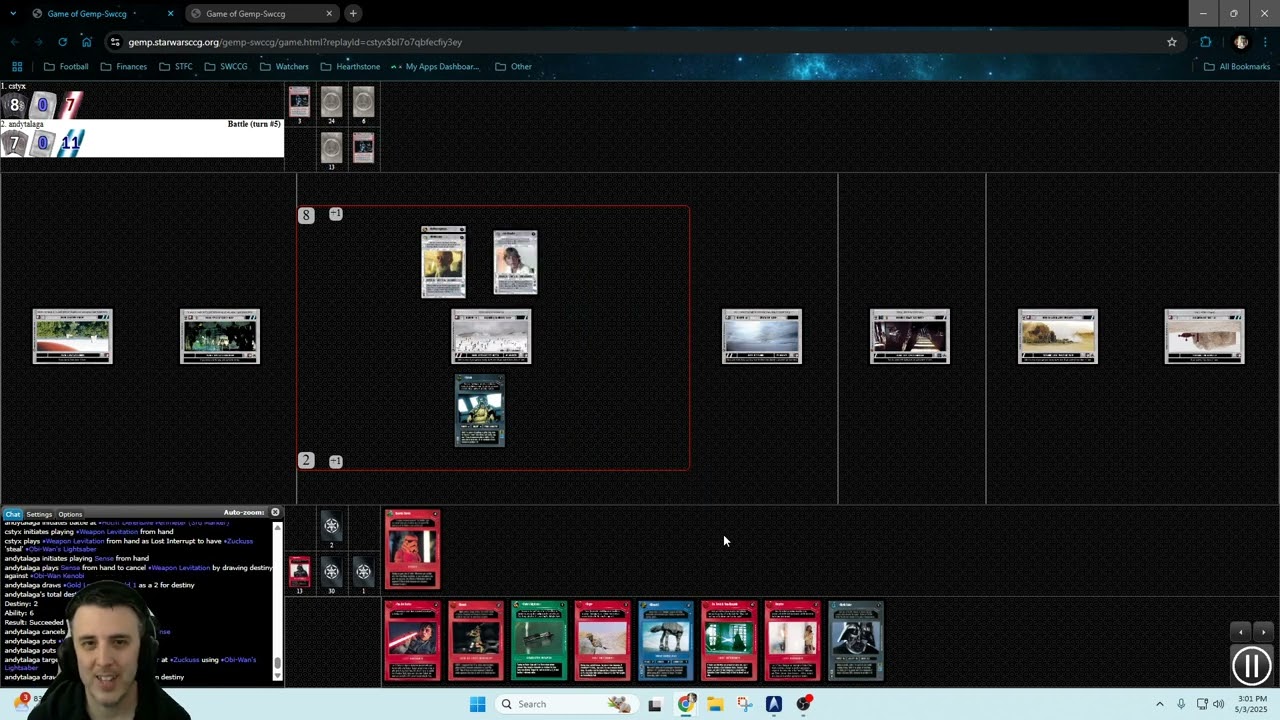Click the Obi-Wan Kenobi link in chat
This screenshot has height=720, width=1280.
(58, 576)
